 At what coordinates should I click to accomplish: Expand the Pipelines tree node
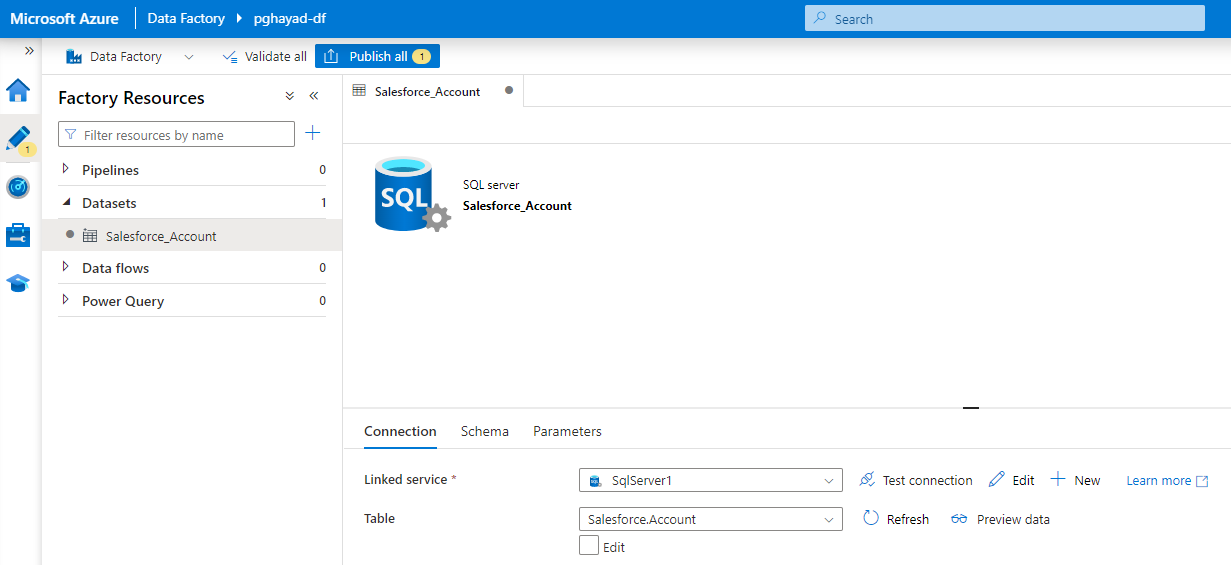pos(66,169)
